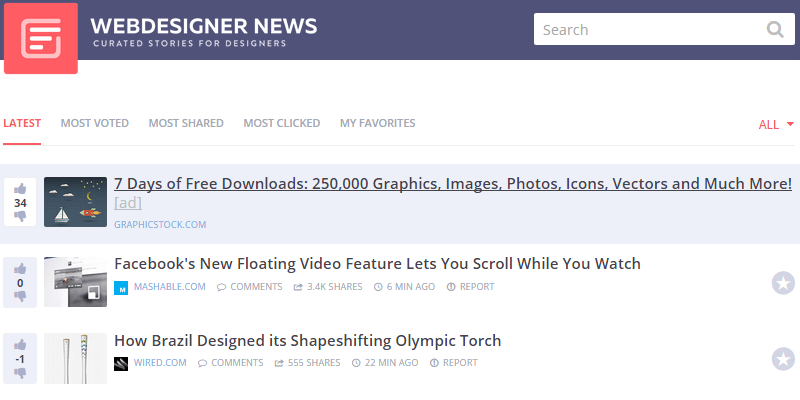Upvote the Brazil Olympic Torch story

pyautogui.click(x=20, y=344)
